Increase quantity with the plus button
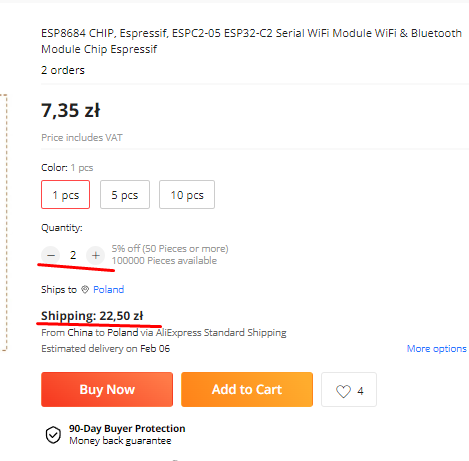469x461 pixels. [x=95, y=255]
